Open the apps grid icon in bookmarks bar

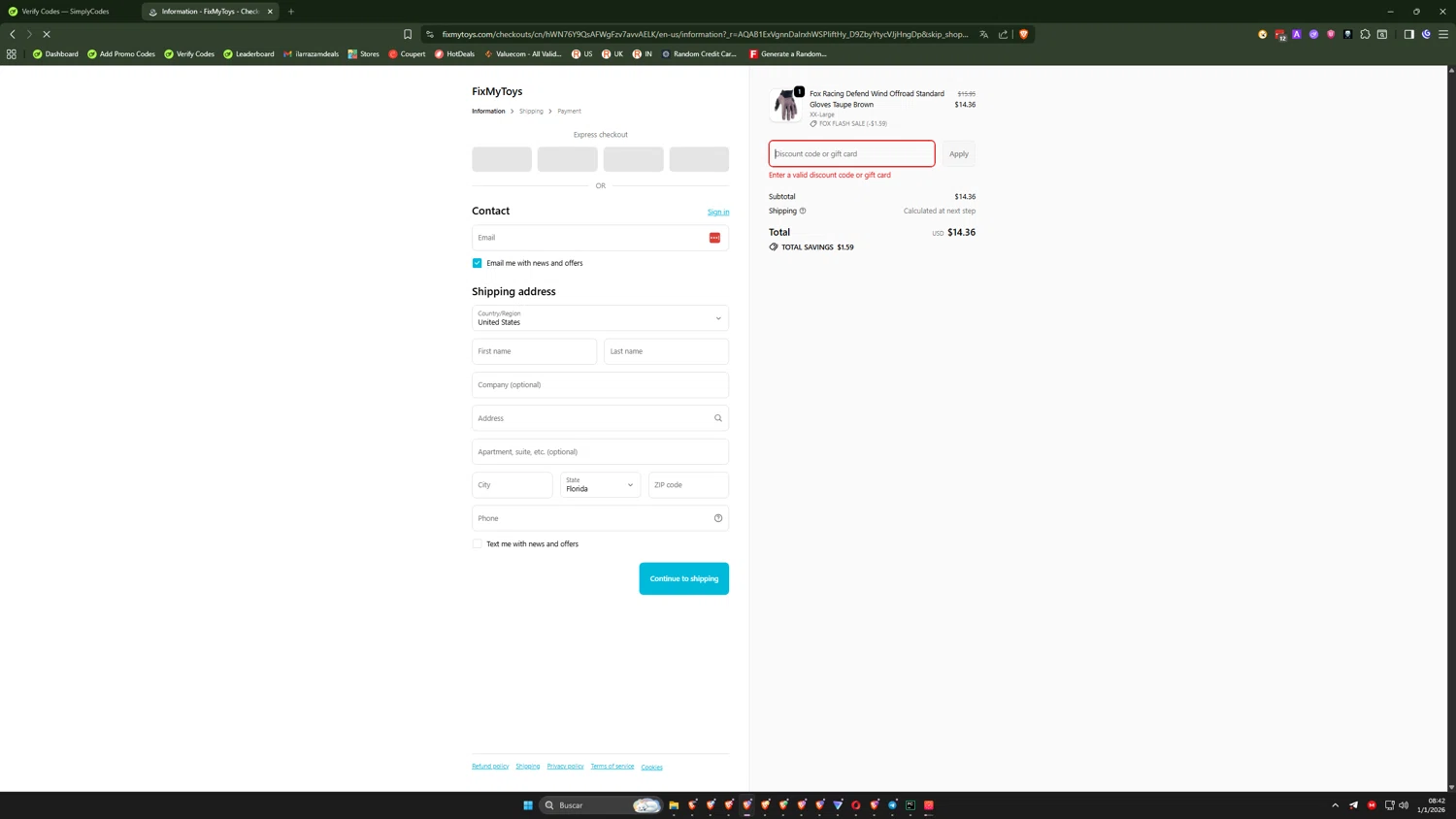(12, 54)
